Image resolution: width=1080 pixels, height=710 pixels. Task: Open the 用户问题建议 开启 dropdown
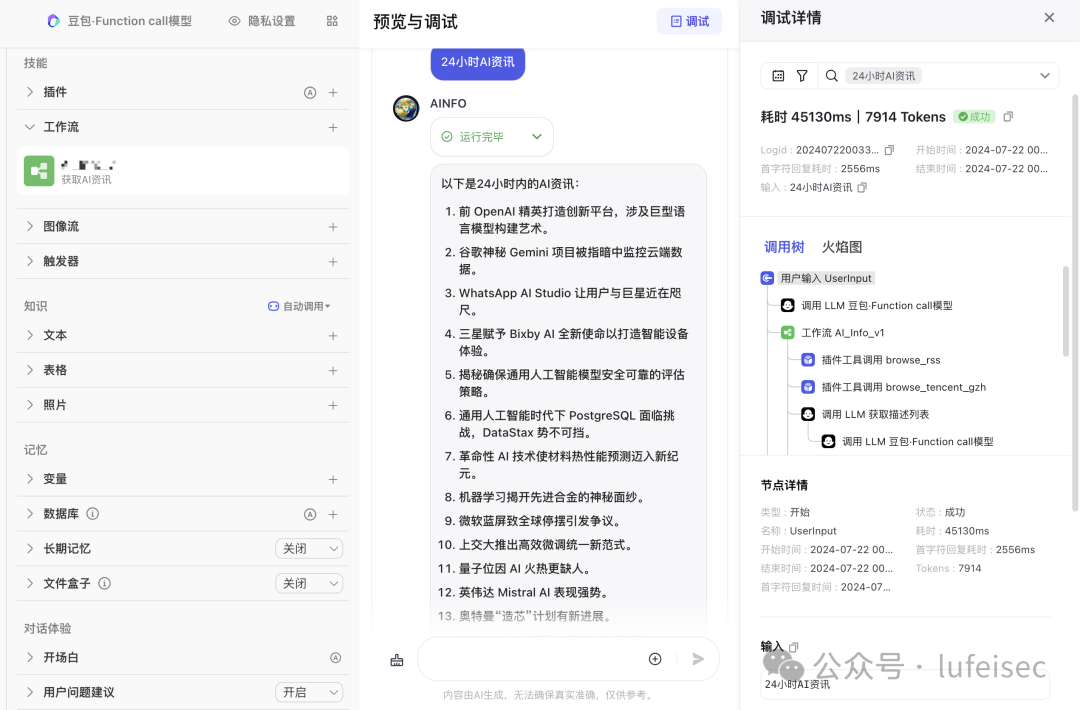(309, 692)
